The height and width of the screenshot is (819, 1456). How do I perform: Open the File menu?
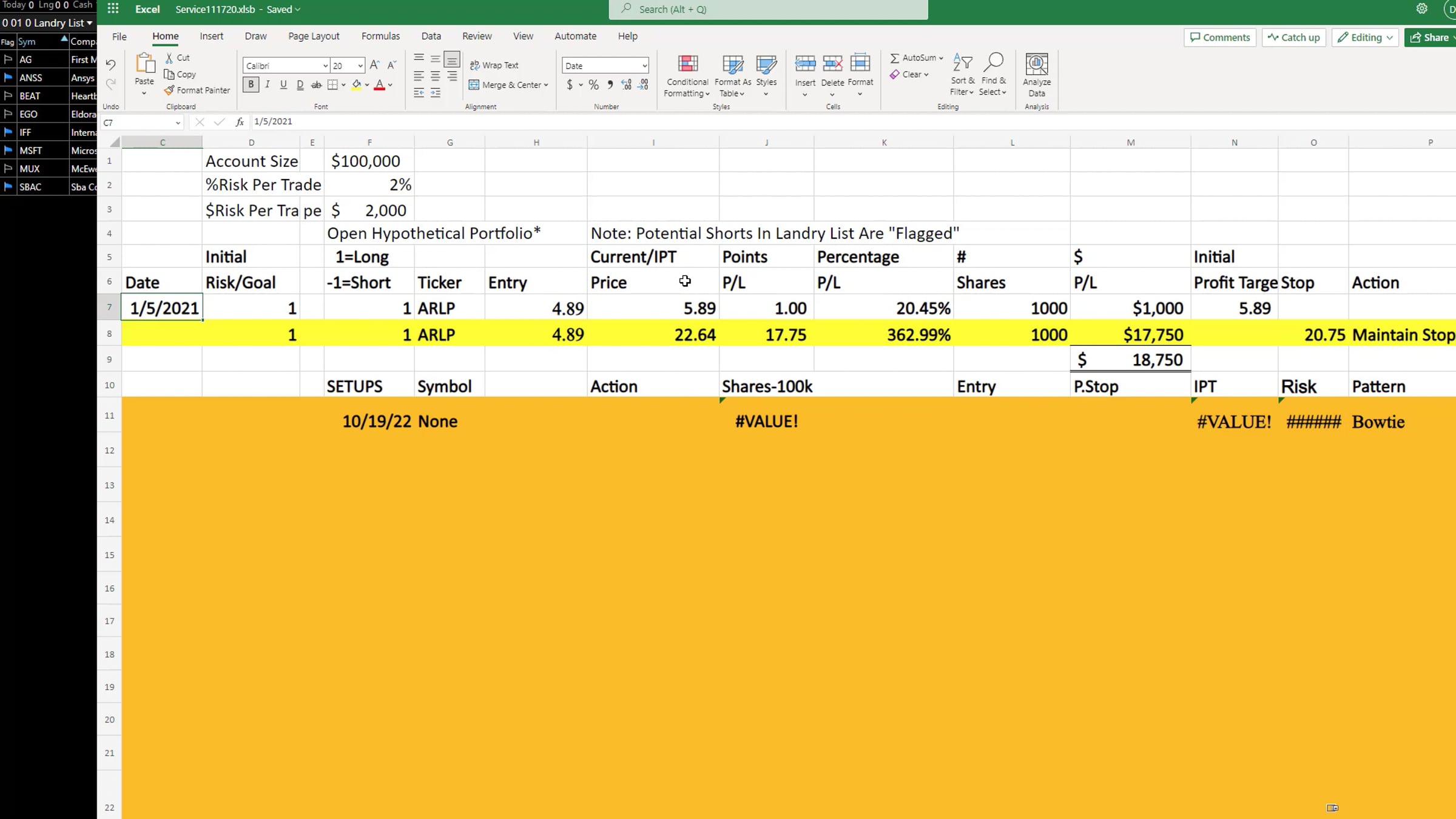click(120, 36)
